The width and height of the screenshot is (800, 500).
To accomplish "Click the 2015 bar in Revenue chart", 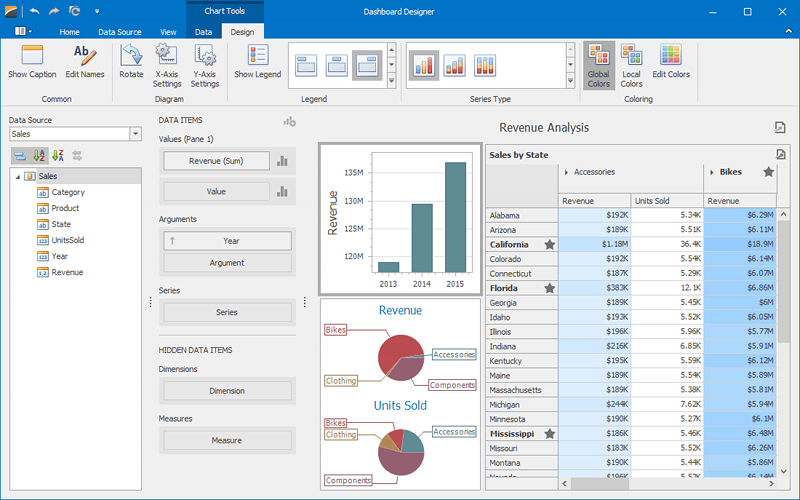I will pyautogui.click(x=455, y=217).
